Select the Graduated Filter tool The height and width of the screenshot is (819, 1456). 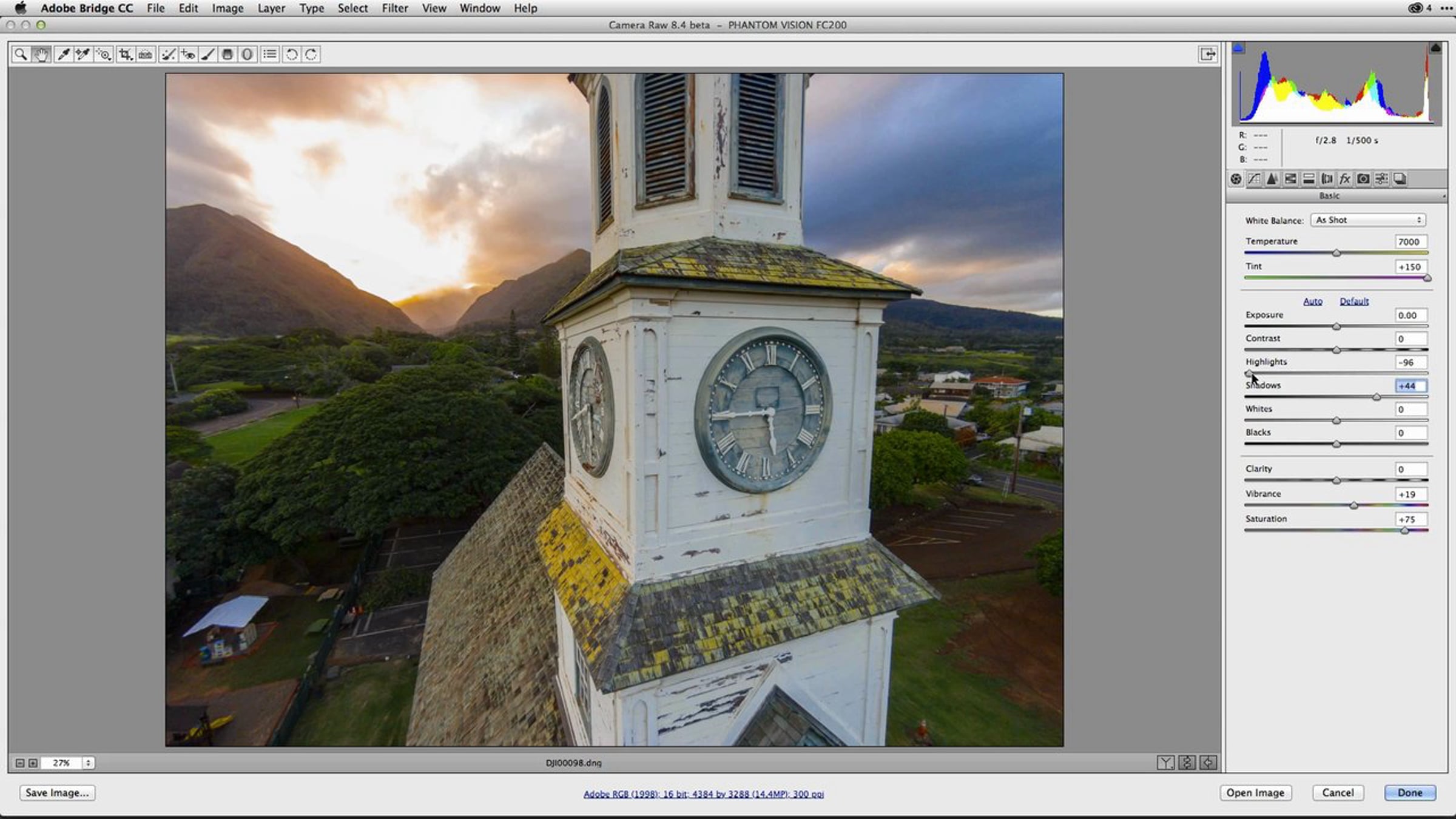coord(227,55)
